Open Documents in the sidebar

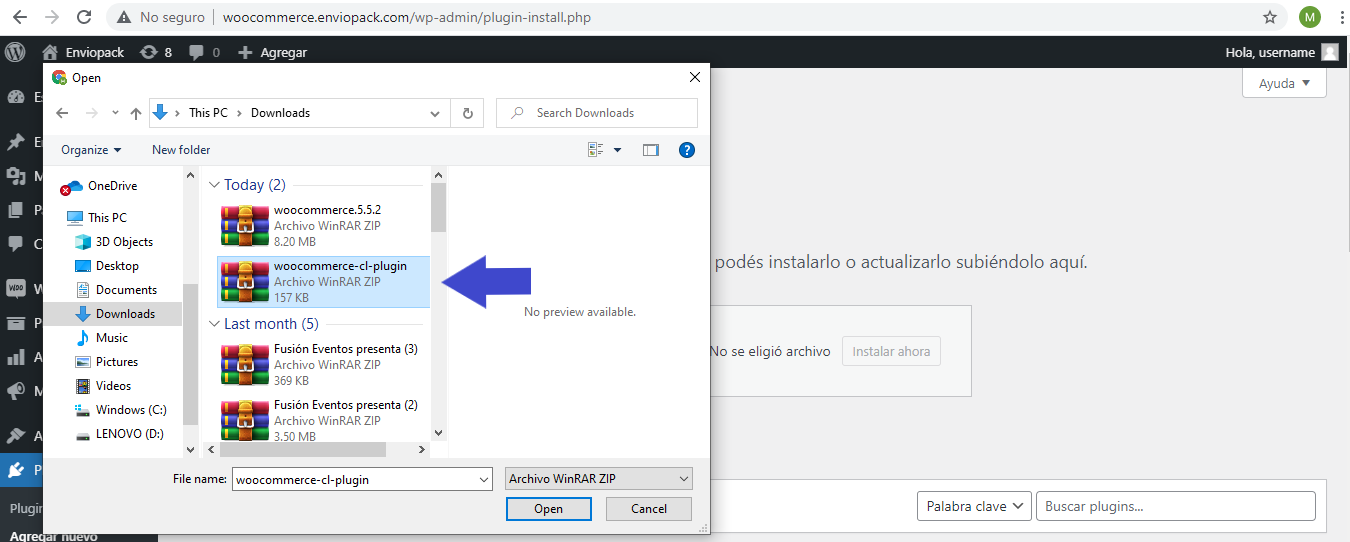(x=126, y=290)
